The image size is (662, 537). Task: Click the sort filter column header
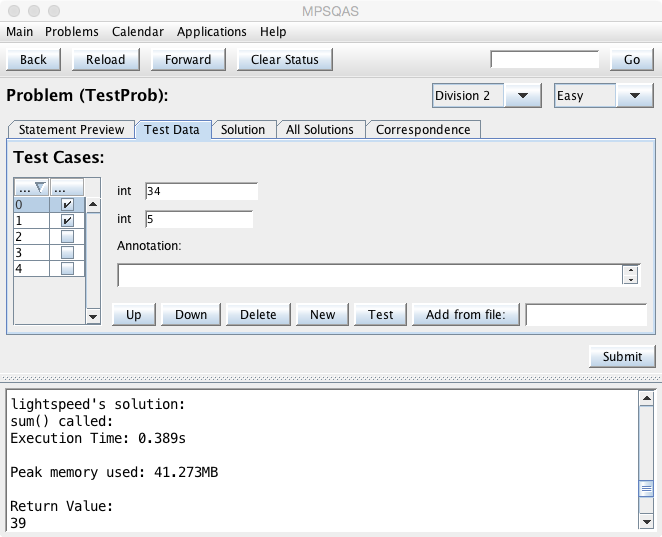(x=32, y=188)
